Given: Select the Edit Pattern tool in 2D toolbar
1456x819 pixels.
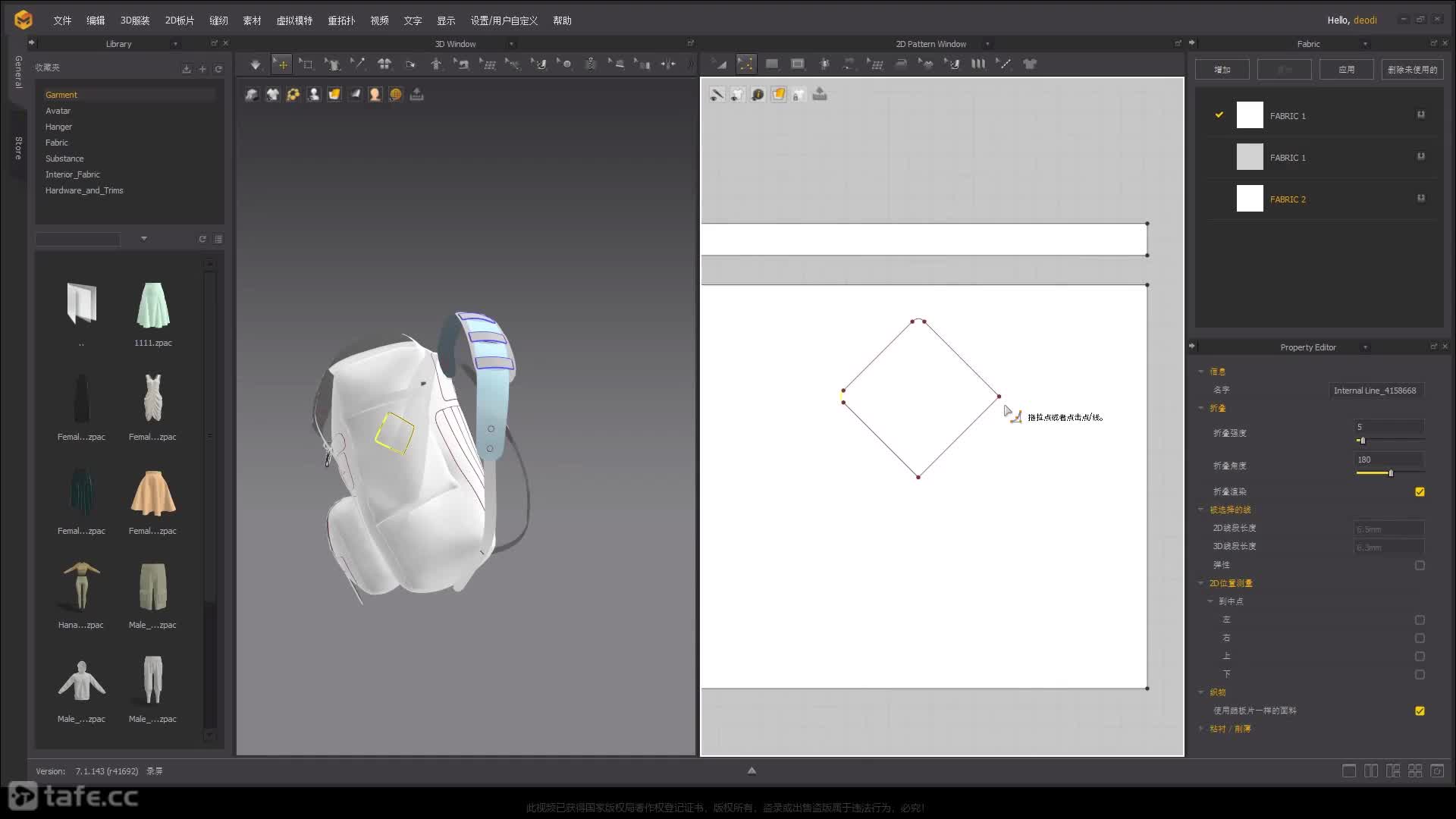Looking at the screenshot, I should click(x=720, y=64).
